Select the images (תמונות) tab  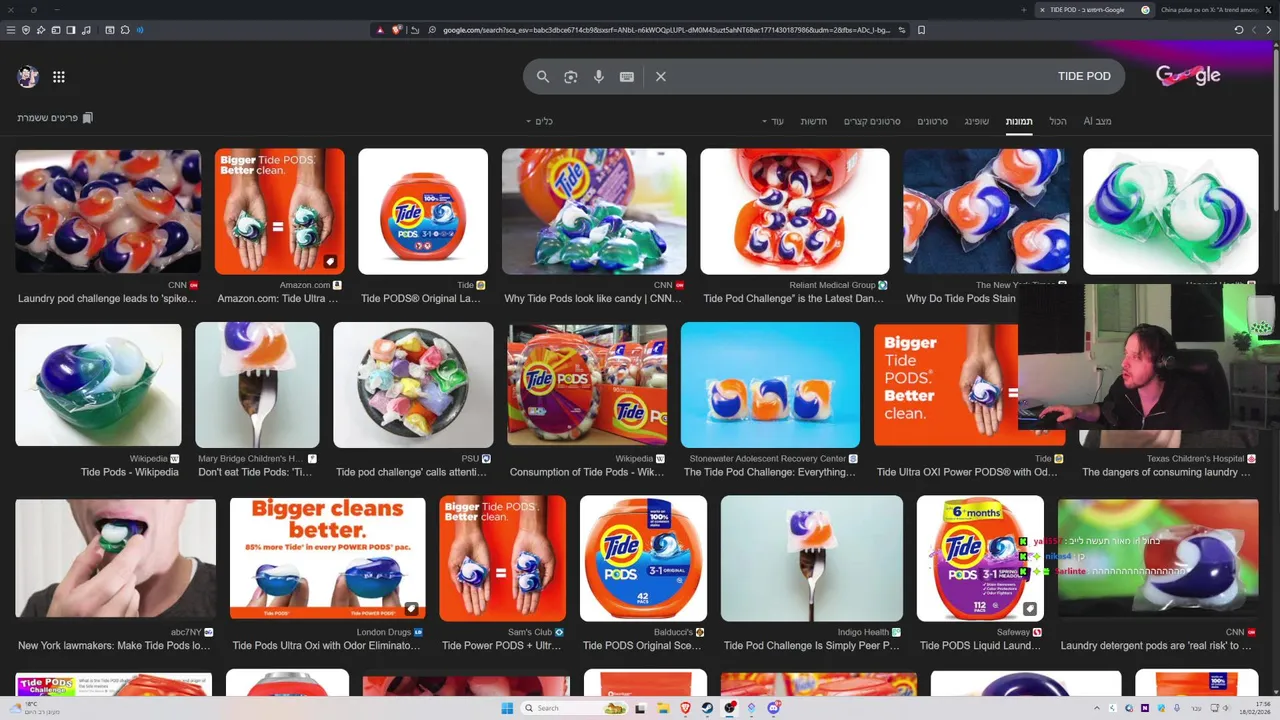(1019, 121)
